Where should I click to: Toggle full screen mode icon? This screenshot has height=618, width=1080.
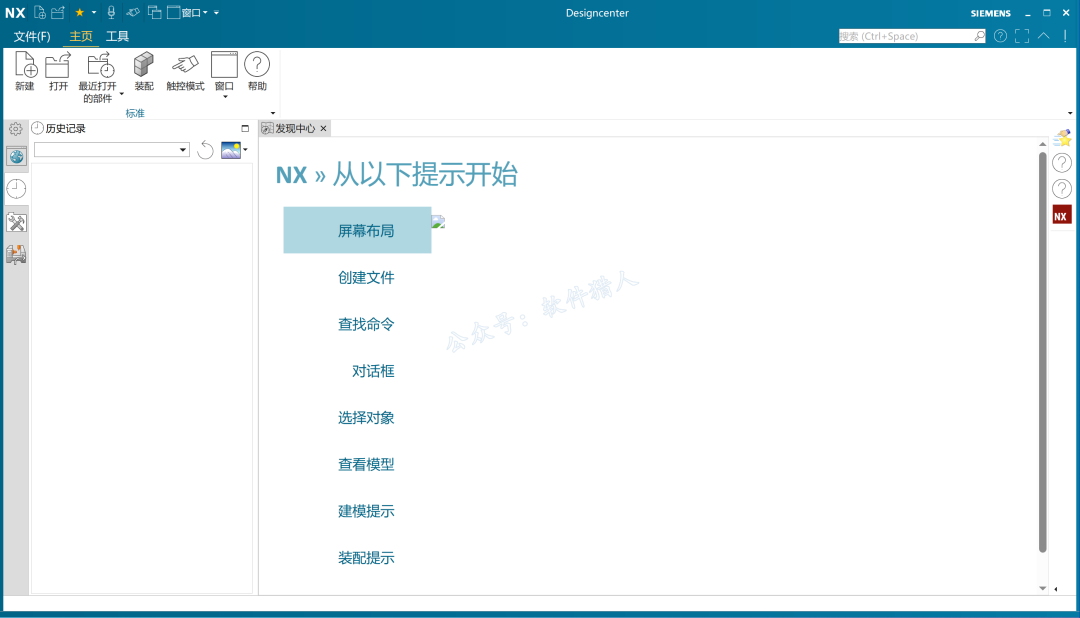pos(1022,36)
